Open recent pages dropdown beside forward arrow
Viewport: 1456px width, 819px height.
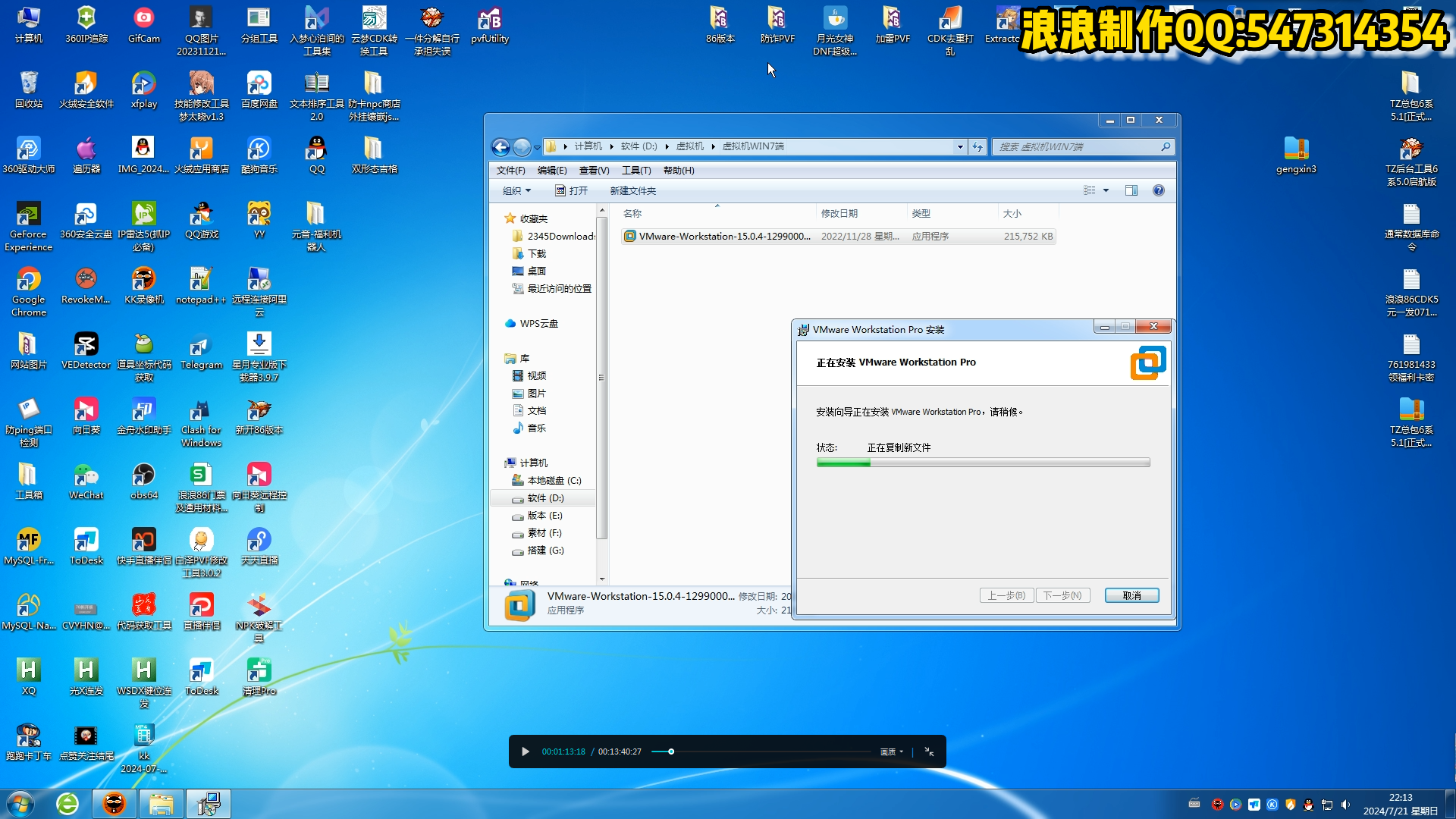[537, 147]
